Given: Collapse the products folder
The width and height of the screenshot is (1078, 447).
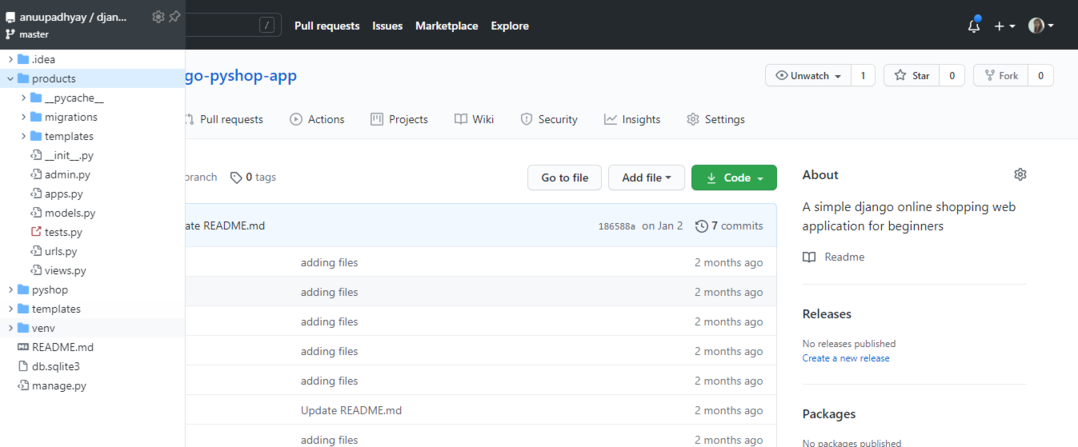Looking at the screenshot, I should point(10,79).
